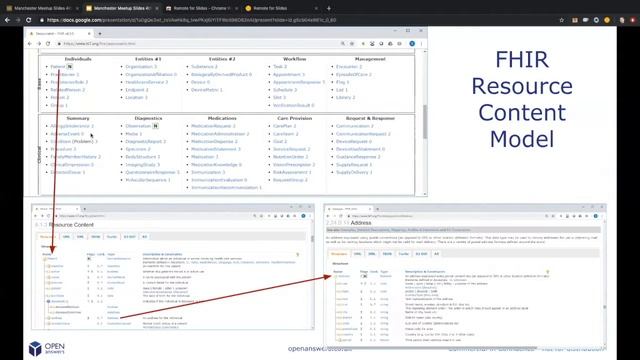The image size is (640, 360).
Task: Click reload in the embedded FHIR resourcelist browser
Action: coord(48,44)
